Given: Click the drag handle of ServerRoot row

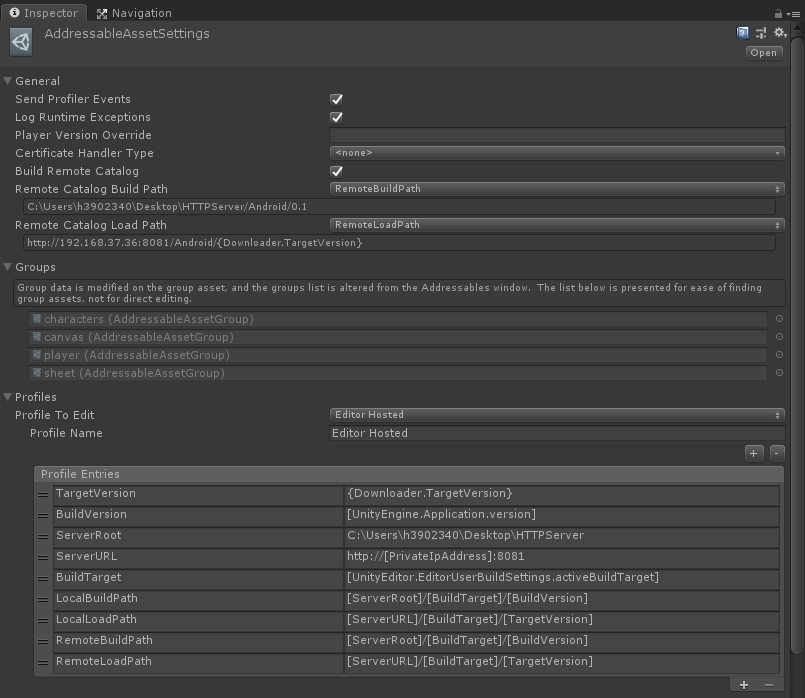Looking at the screenshot, I should tap(43, 537).
